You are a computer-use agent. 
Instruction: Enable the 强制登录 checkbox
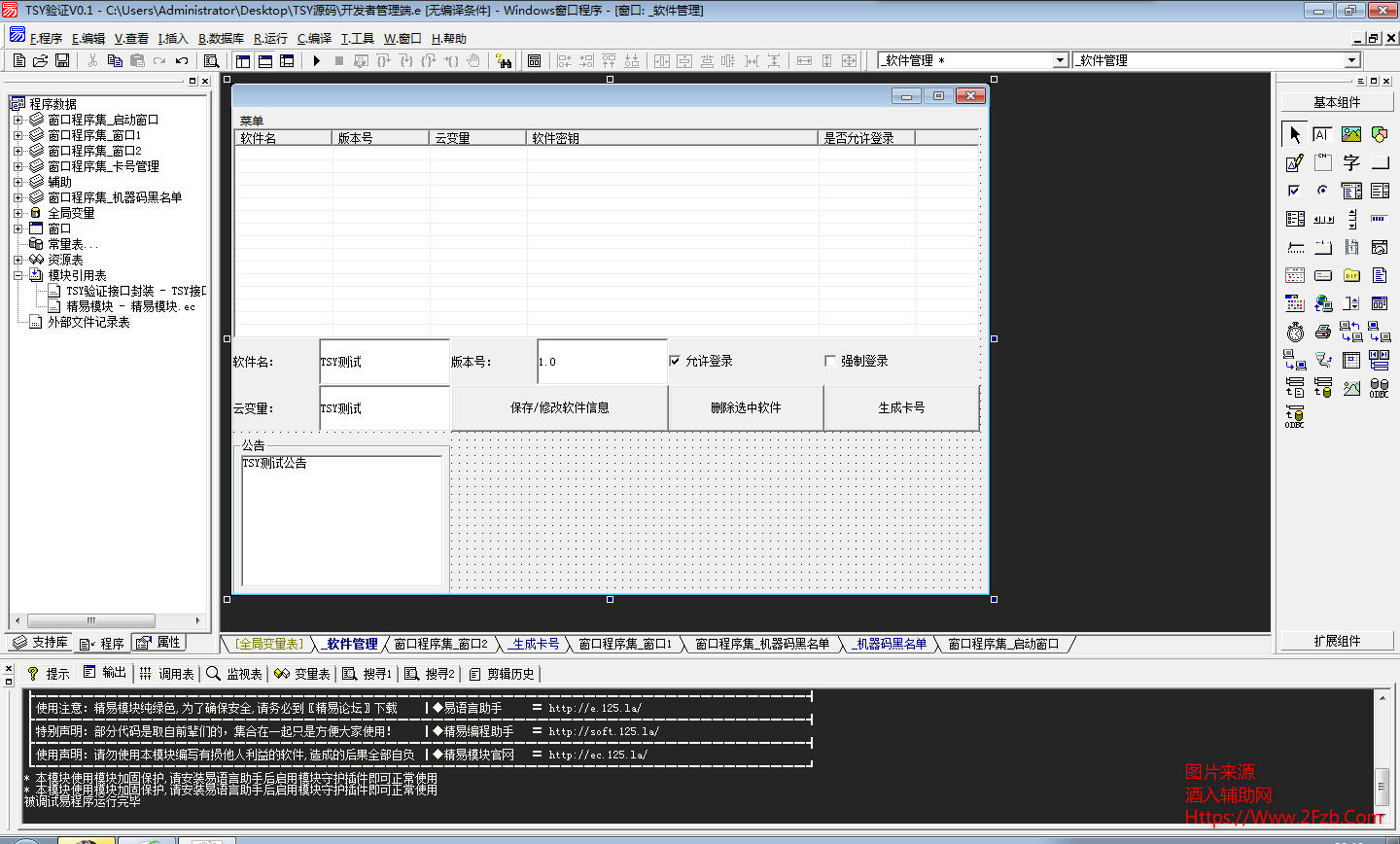tap(829, 361)
